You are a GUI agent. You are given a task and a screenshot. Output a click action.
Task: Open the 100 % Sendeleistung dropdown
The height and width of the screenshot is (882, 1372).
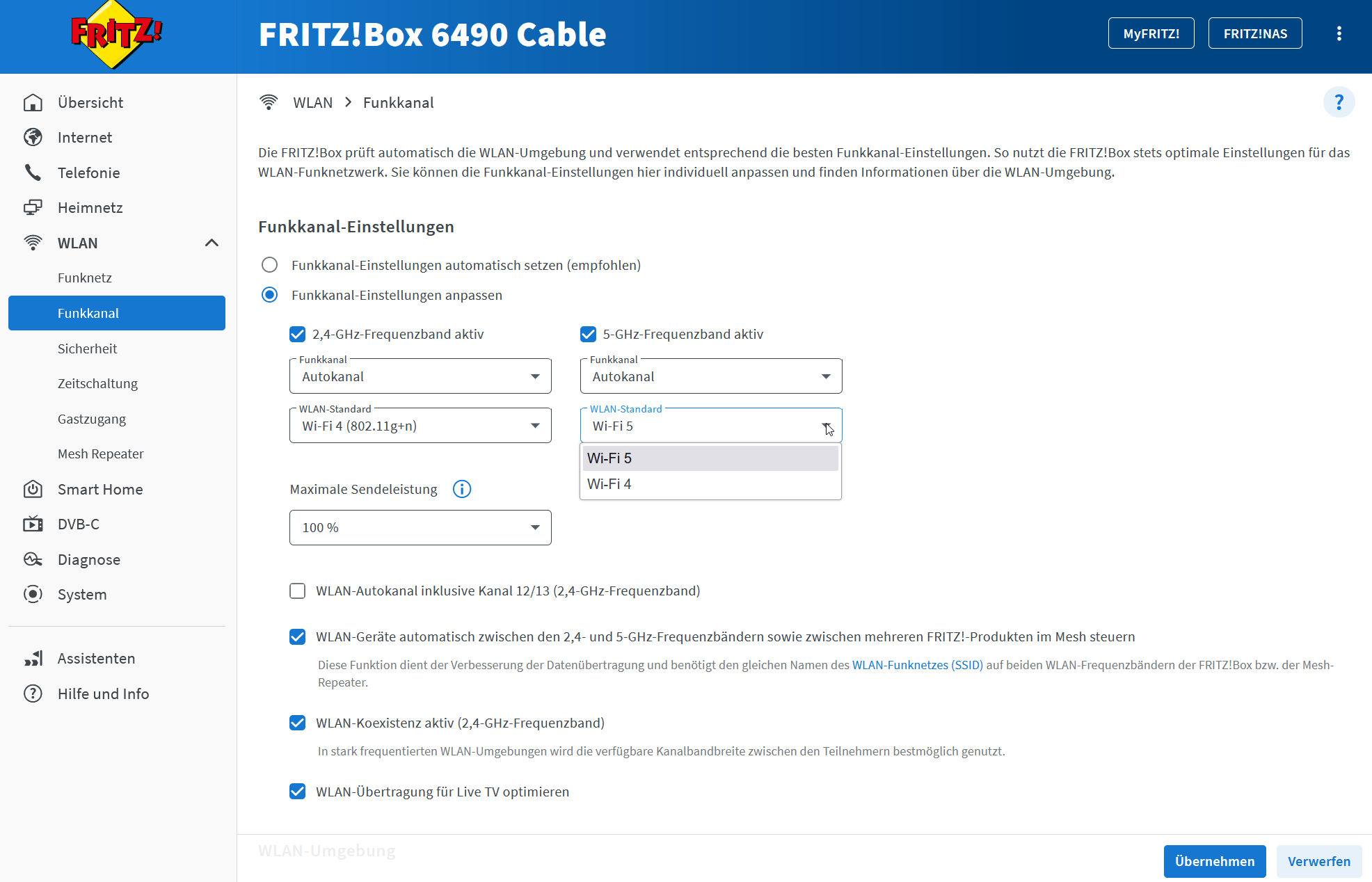(420, 527)
